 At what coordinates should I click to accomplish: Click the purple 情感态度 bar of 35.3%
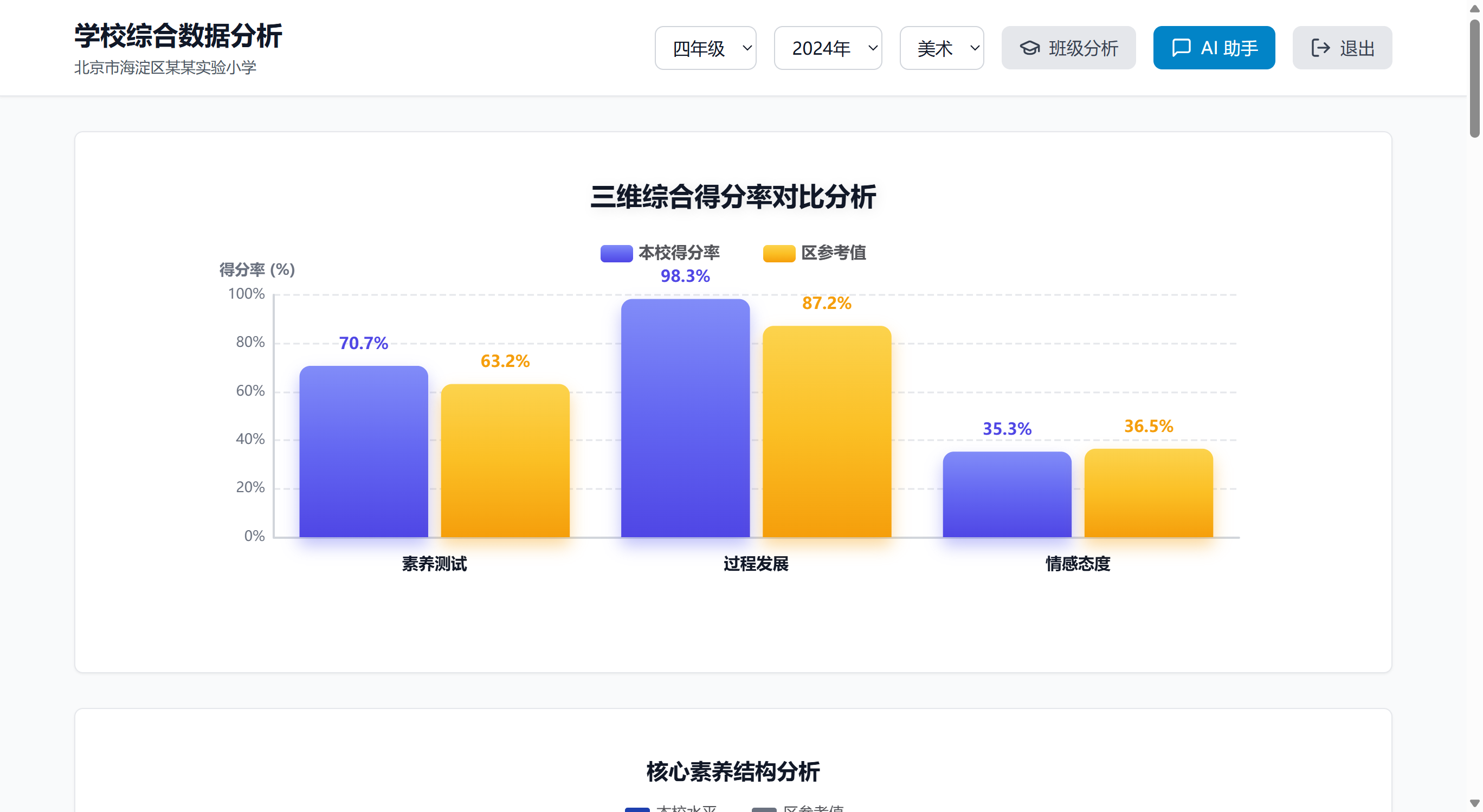pos(1008,495)
